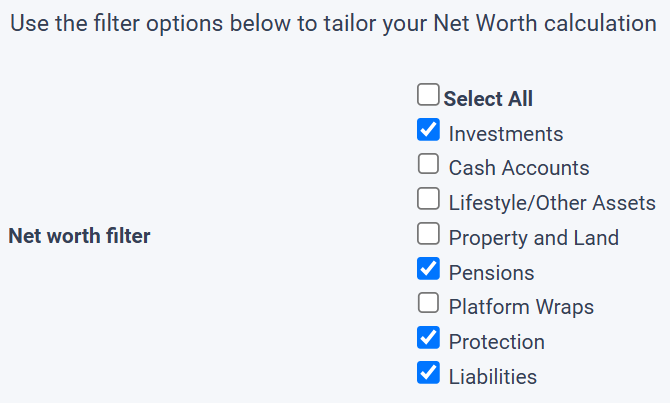Click the Investments label text
Viewport: 670px width, 403px height.
(x=506, y=134)
